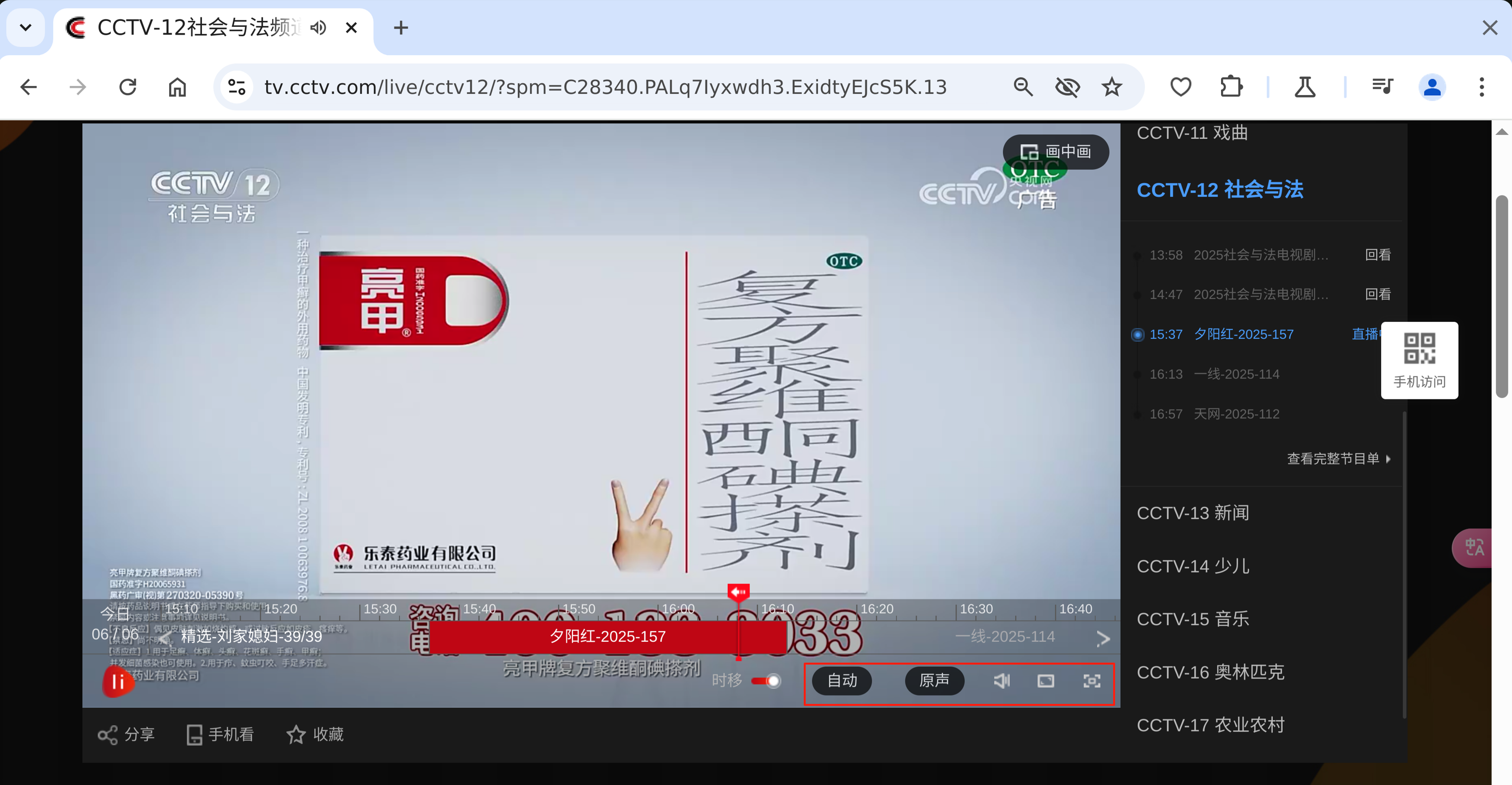Image resolution: width=1512 pixels, height=785 pixels.
Task: Select the CCTV-12 社会与法 channel heading
Action: [1220, 190]
